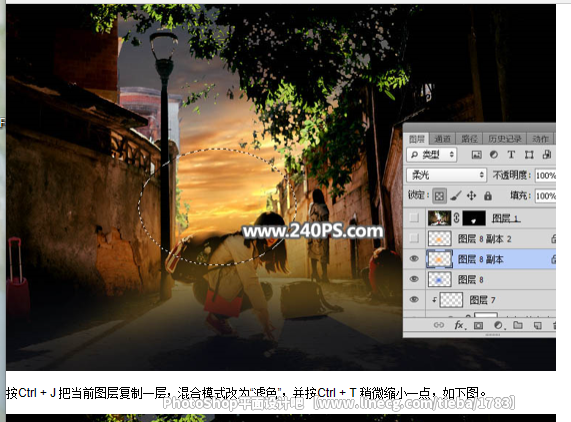This screenshot has height=422, width=571.
Task: Create a new layer icon
Action: point(537,325)
